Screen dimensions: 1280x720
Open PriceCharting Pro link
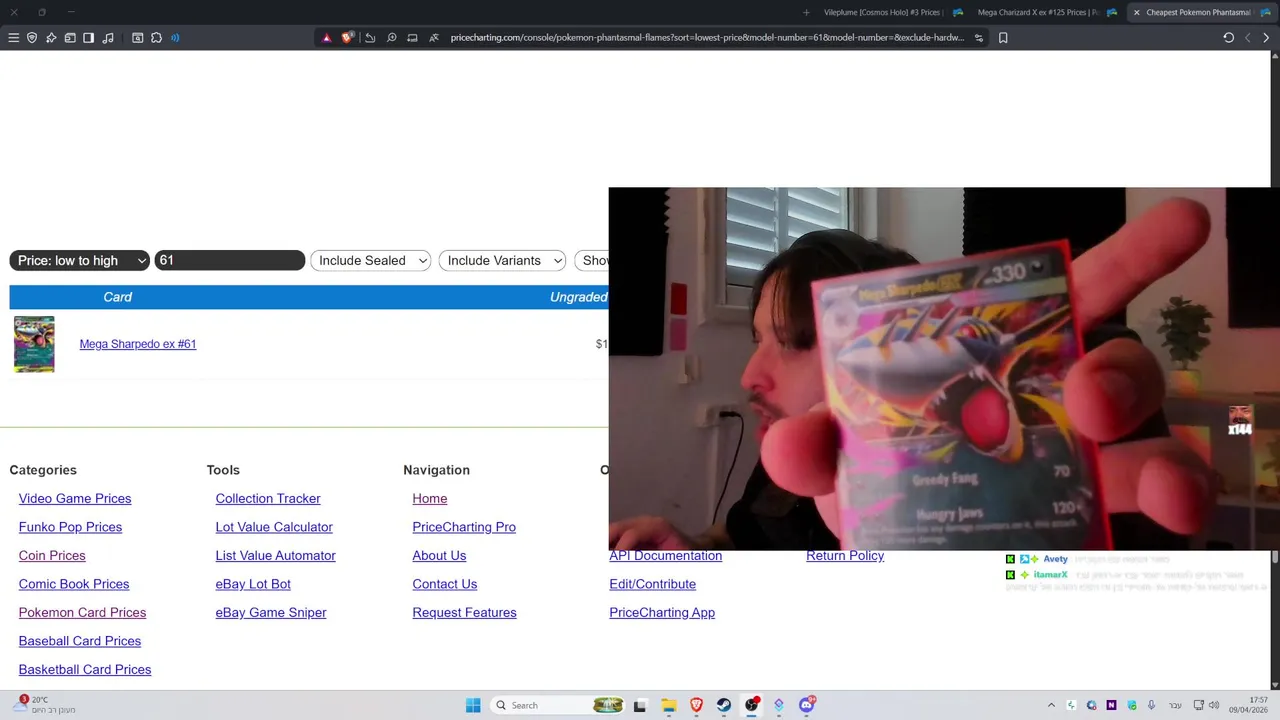(464, 527)
